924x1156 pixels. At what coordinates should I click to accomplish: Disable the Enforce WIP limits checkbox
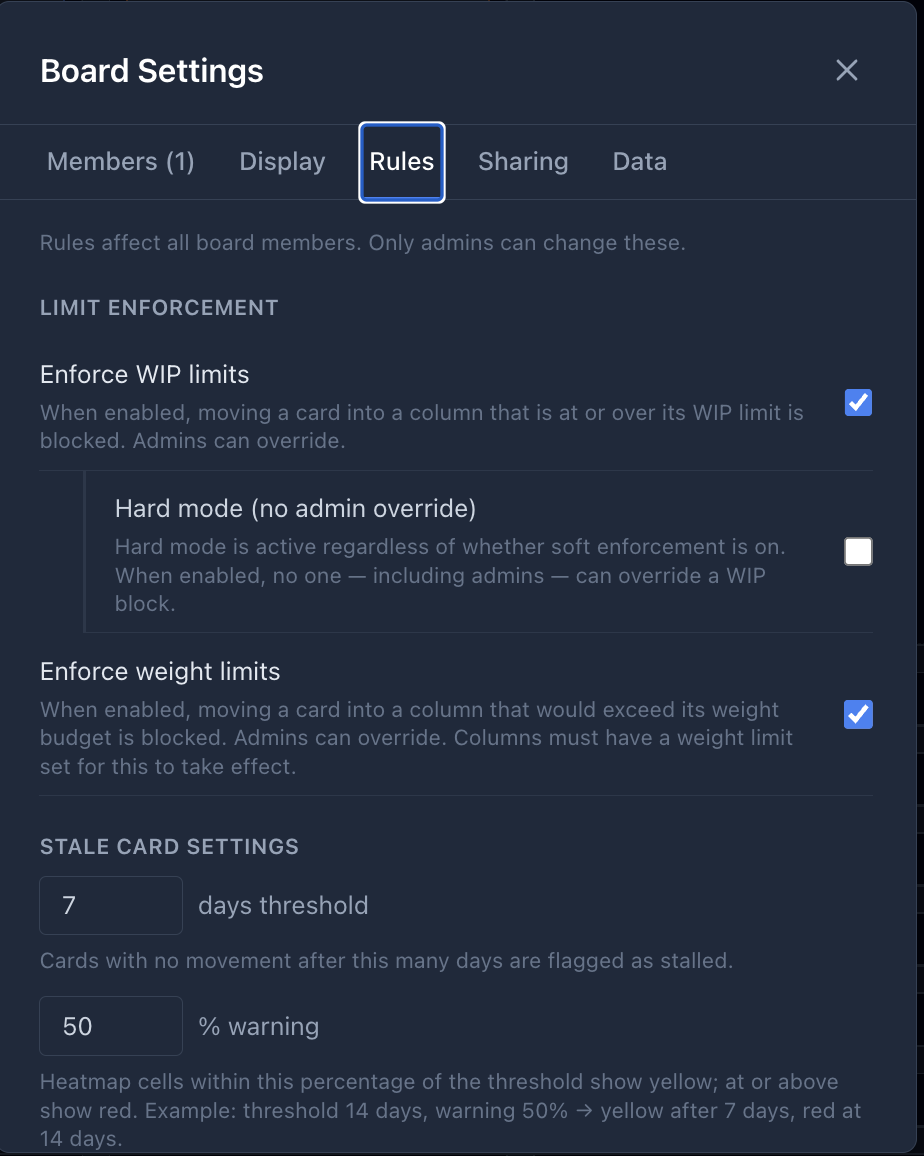(x=857, y=403)
